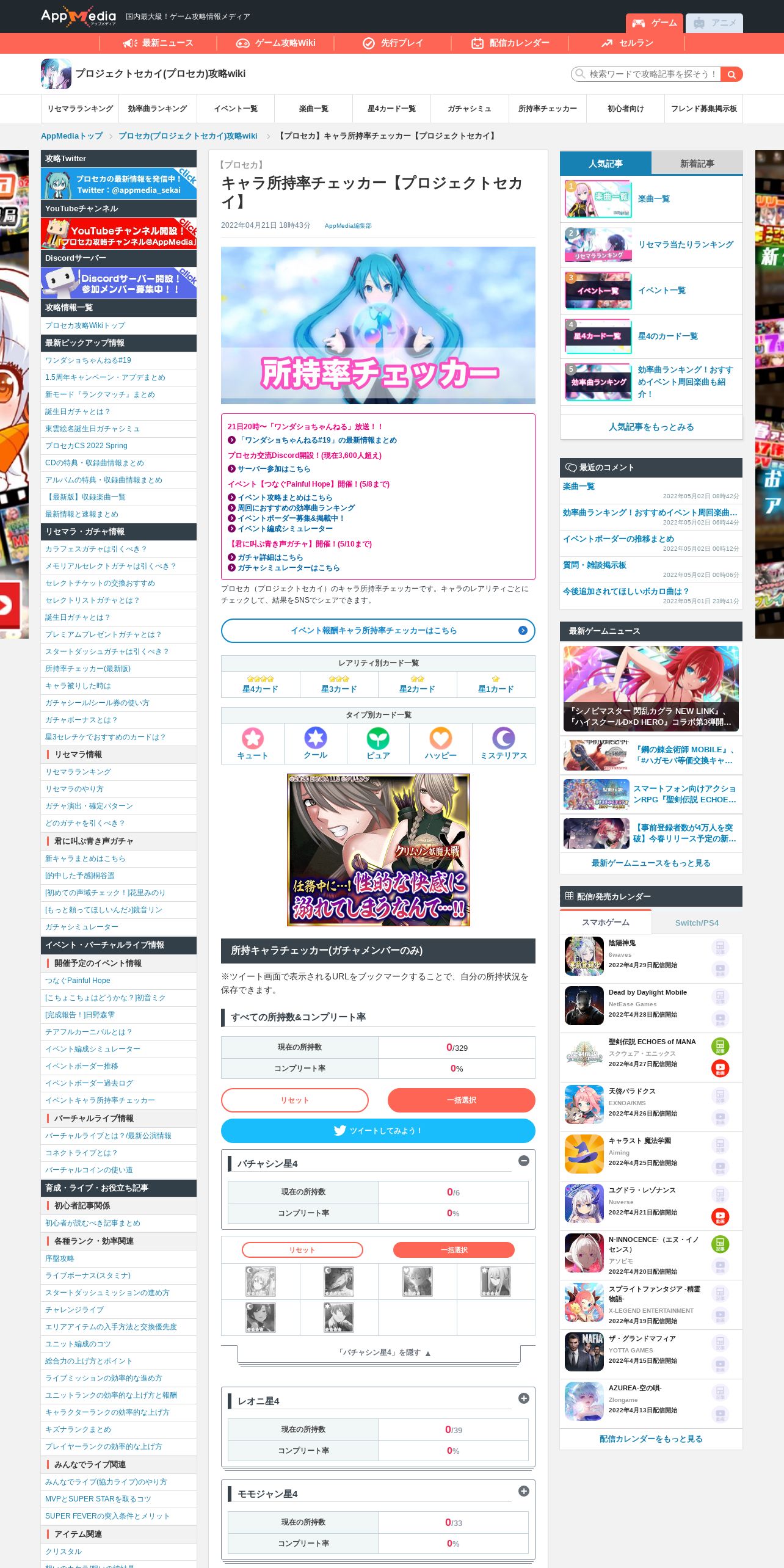Viewport: 784px width, 1568px height.
Task: Open 最新ニュース megaphone menu item
Action: pos(158,43)
